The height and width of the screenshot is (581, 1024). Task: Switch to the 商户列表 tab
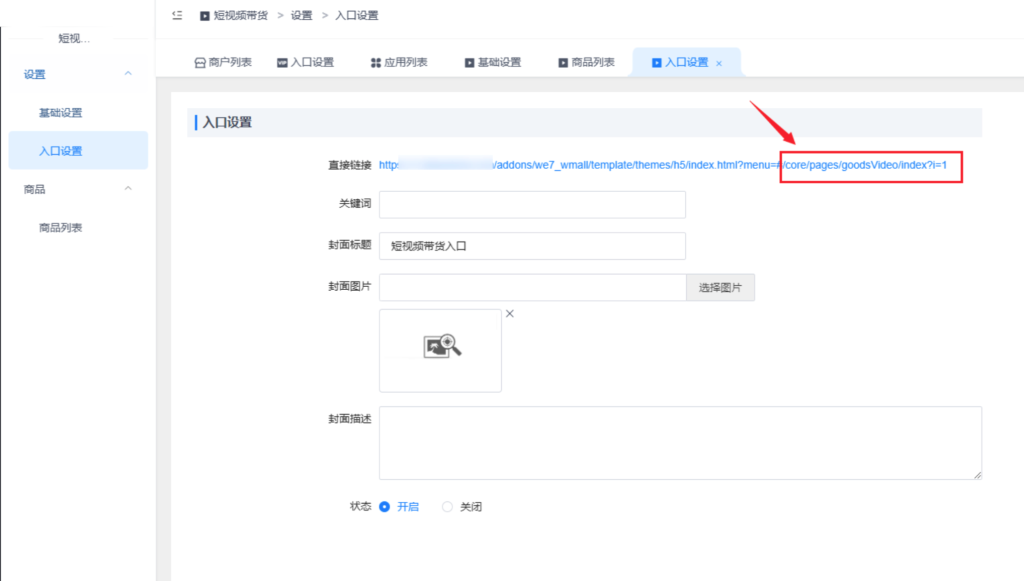click(230, 62)
